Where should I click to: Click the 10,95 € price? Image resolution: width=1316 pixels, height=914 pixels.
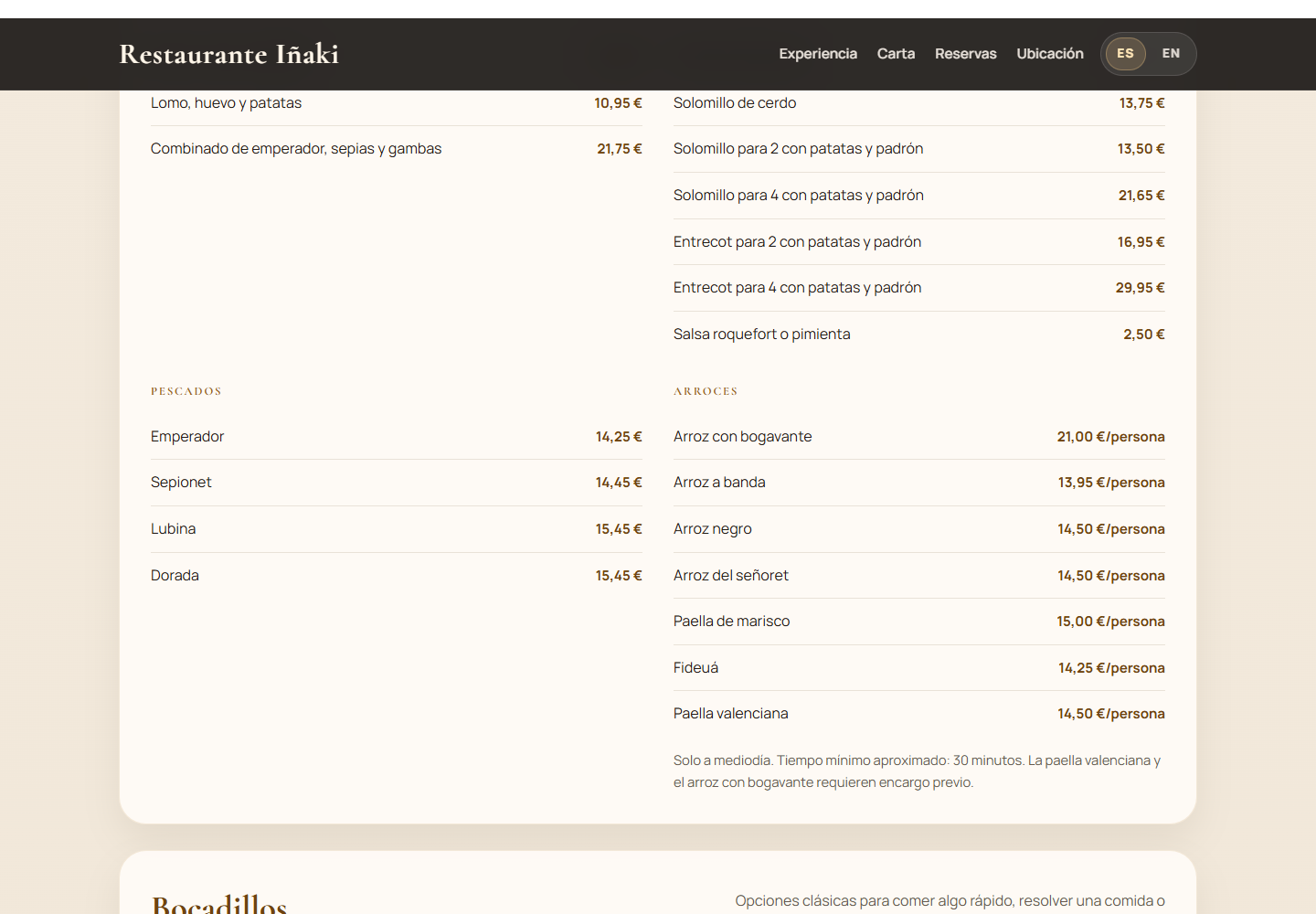tap(618, 103)
